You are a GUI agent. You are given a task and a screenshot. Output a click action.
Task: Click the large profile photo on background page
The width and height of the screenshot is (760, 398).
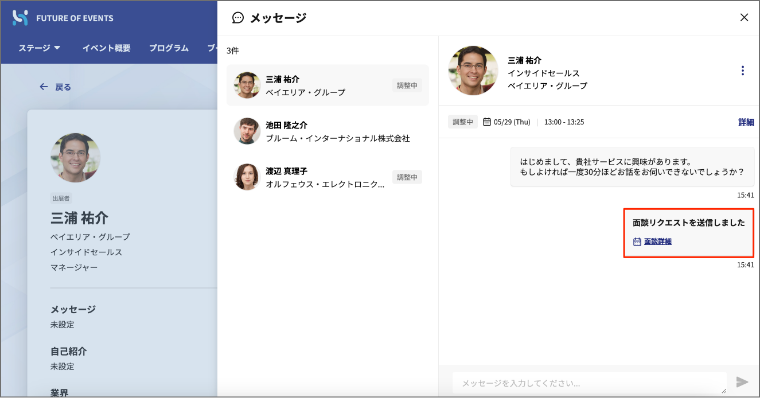(x=75, y=158)
